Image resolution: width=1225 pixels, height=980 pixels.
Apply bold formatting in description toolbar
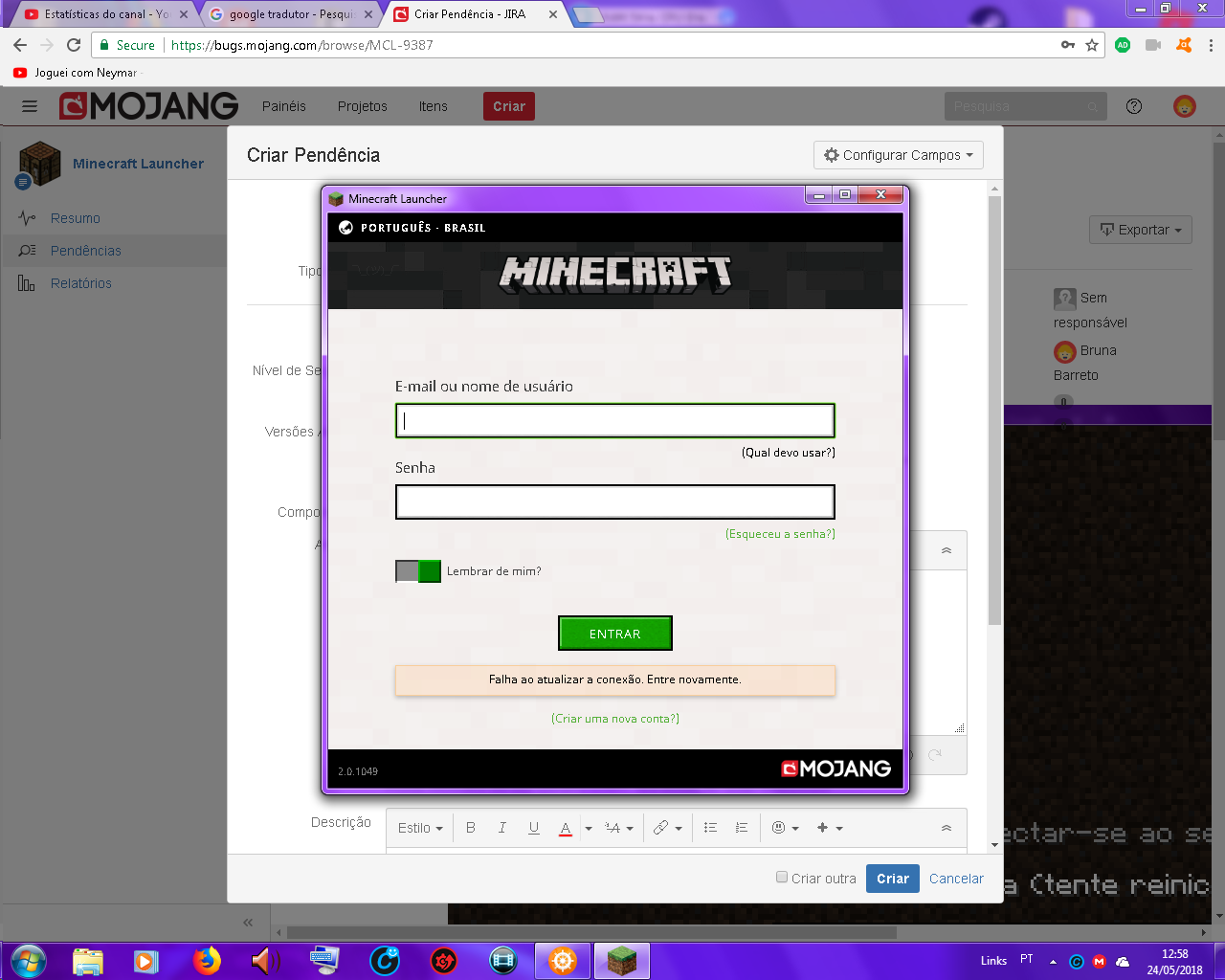tap(471, 828)
